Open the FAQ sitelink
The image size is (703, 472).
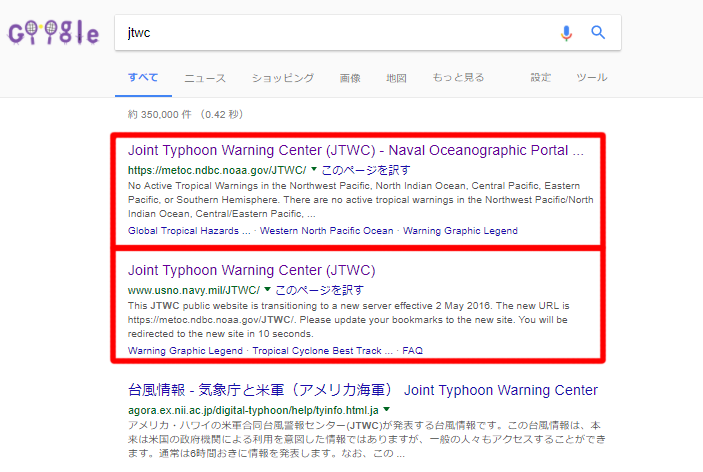tap(412, 351)
